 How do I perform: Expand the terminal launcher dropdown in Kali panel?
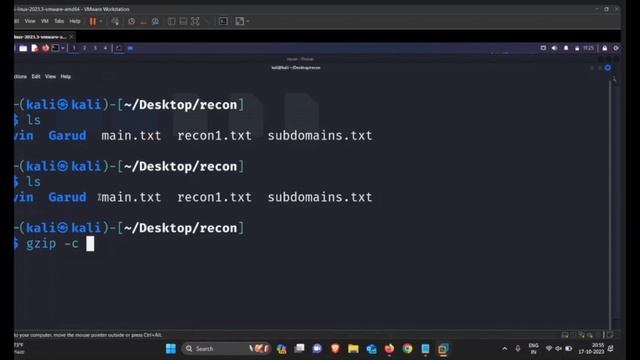(63, 48)
